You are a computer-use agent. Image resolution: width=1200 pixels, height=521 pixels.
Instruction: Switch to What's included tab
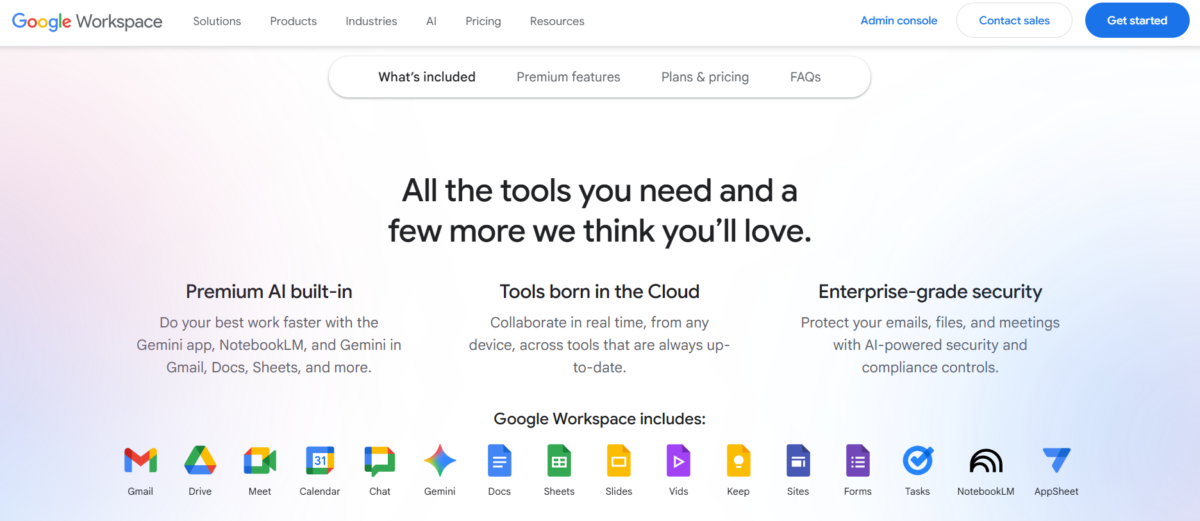click(427, 77)
